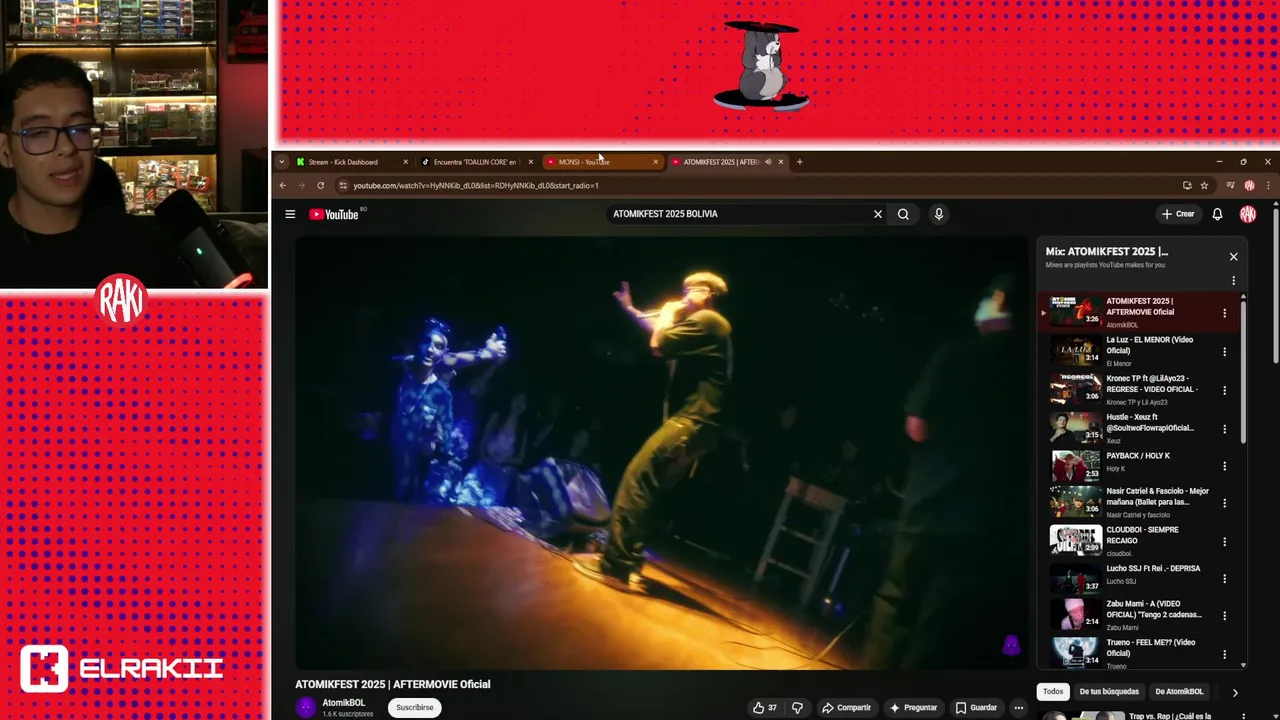Click the page vertical scrollbar
Image resolution: width=1280 pixels, height=720 pixels.
[1275, 285]
